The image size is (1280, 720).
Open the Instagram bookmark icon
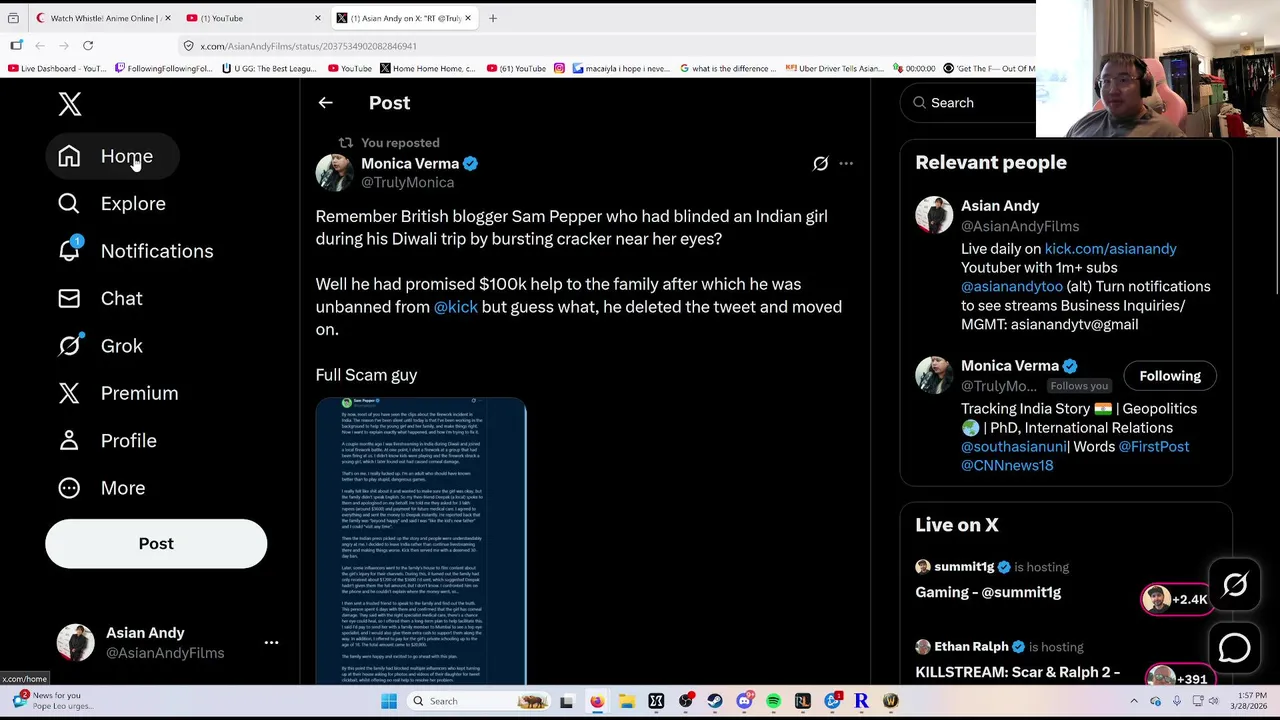pos(559,69)
